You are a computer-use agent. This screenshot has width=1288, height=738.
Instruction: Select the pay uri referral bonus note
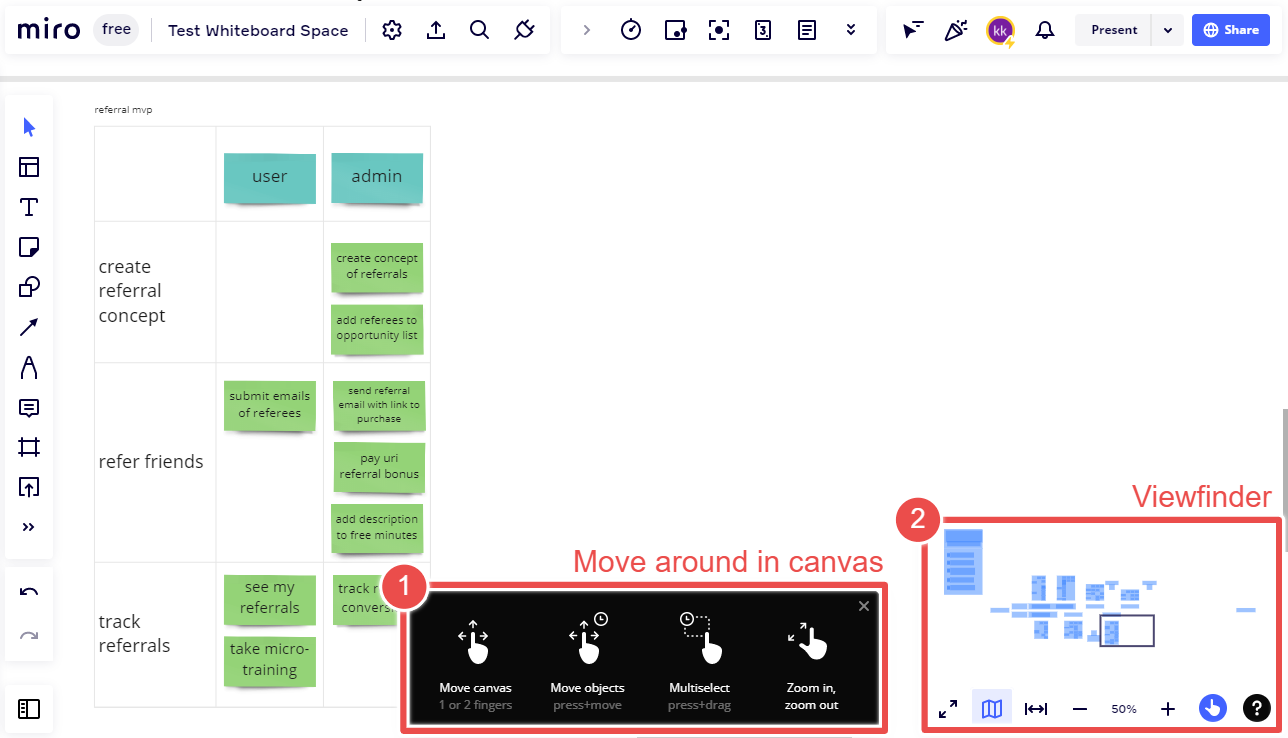[x=379, y=467]
